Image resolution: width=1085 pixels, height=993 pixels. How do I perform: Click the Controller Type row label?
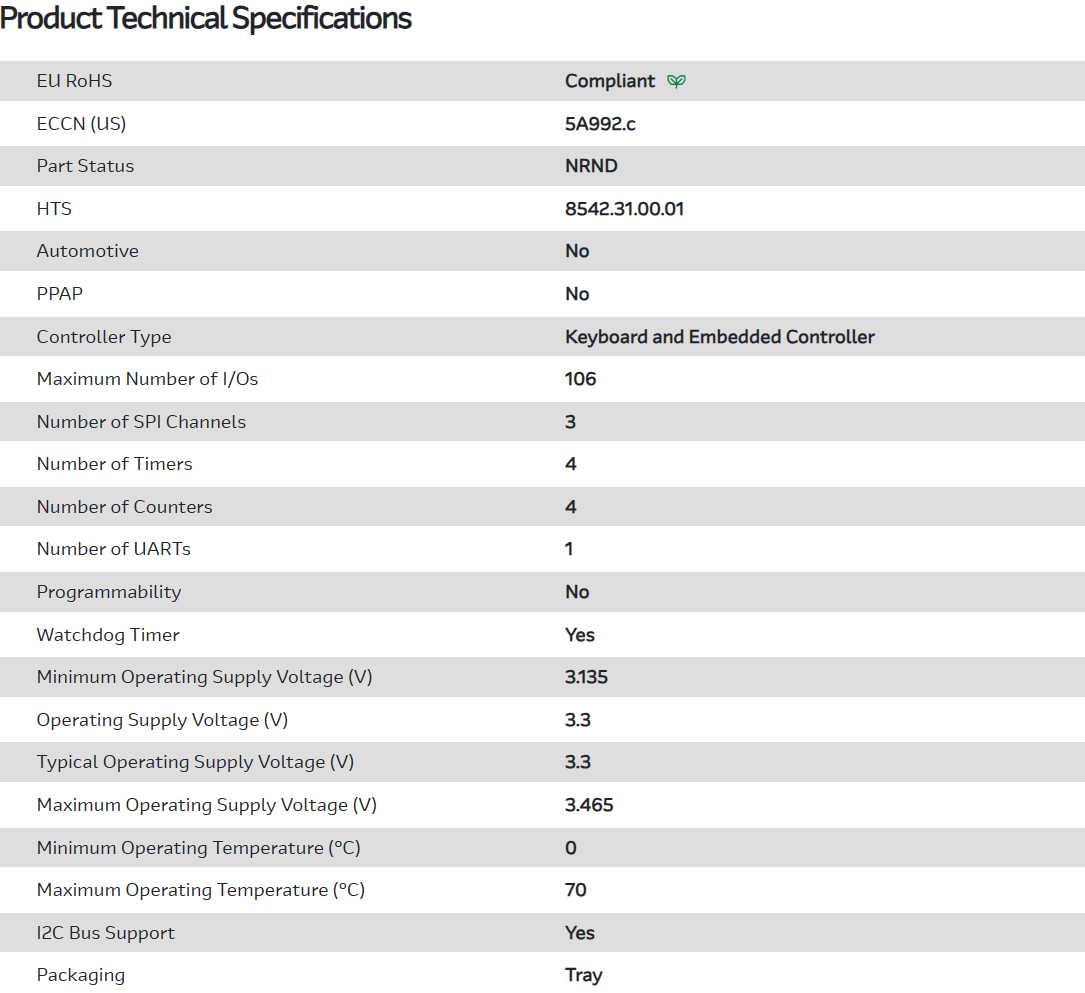click(104, 337)
